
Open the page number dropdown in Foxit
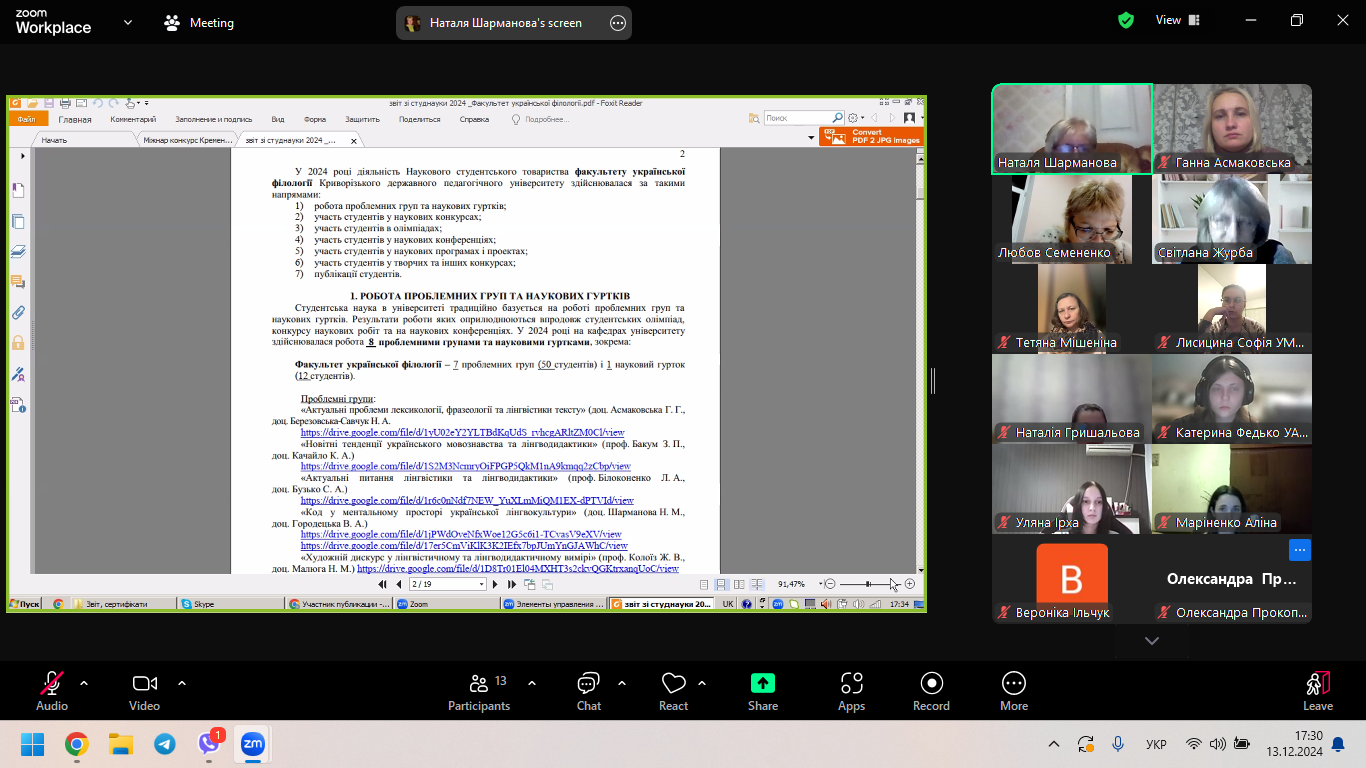tap(482, 584)
